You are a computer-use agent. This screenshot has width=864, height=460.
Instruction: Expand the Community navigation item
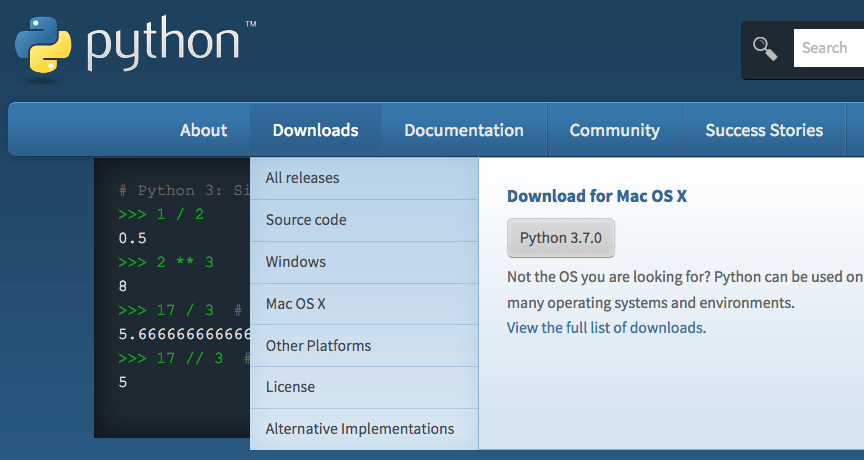click(x=614, y=130)
